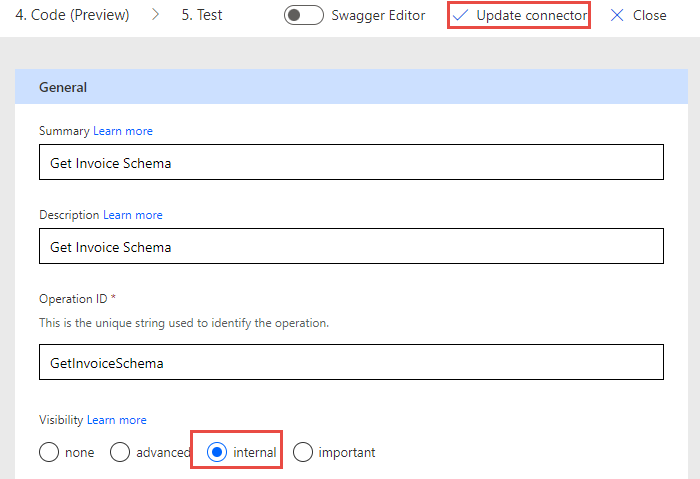Click the chevron arrow between Code and Test
The image size is (700, 479).
155,15
